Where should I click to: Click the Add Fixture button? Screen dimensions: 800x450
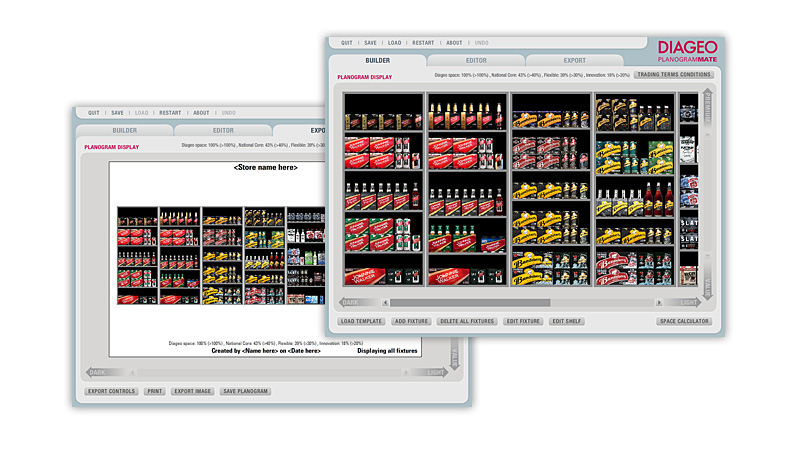413,321
